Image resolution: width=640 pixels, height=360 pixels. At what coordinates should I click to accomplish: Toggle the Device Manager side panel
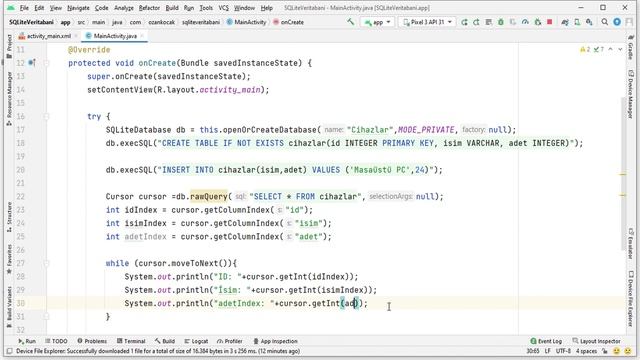pos(631,94)
